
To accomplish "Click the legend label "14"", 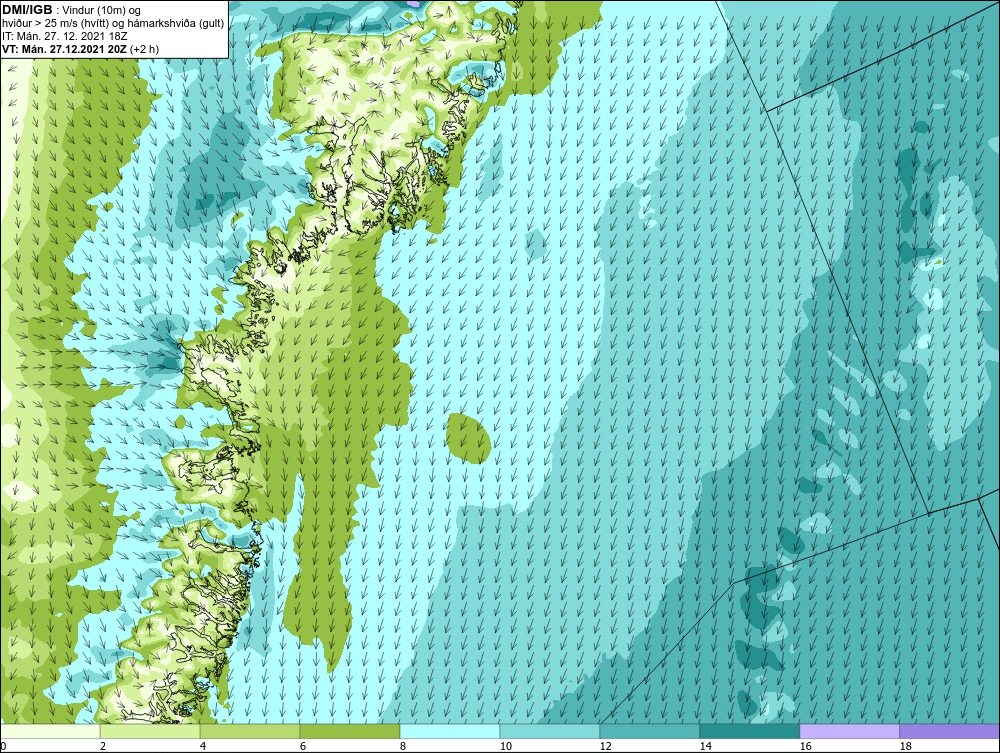I will [x=705, y=746].
